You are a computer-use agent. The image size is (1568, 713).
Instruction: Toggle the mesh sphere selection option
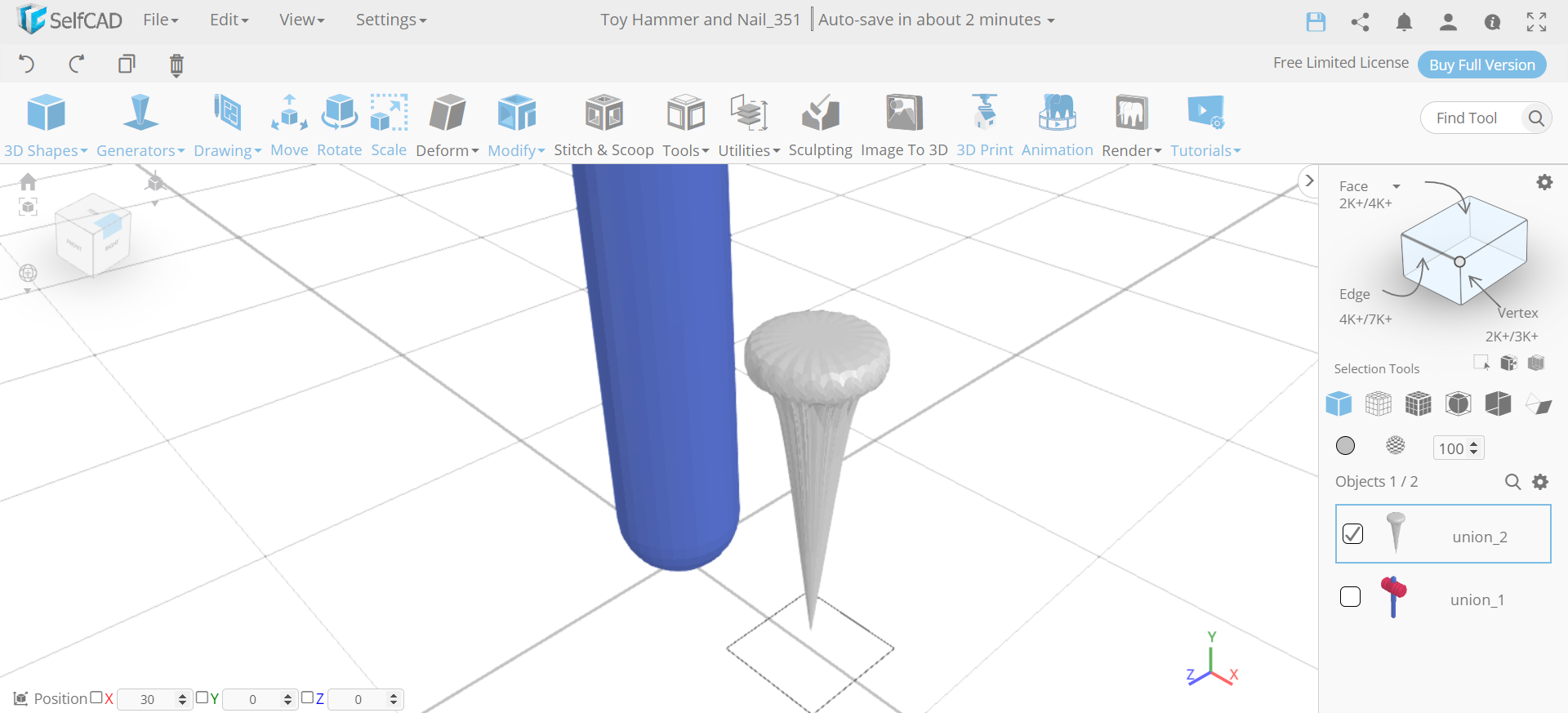click(1396, 445)
